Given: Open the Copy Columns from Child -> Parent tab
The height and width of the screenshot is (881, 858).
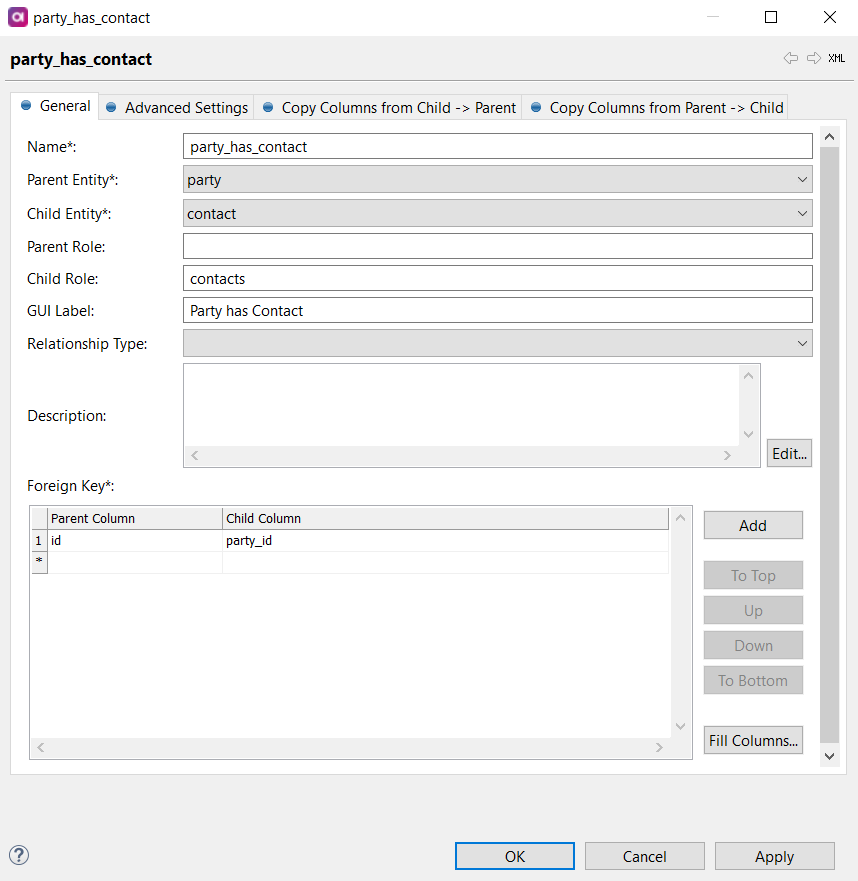Looking at the screenshot, I should (388, 107).
